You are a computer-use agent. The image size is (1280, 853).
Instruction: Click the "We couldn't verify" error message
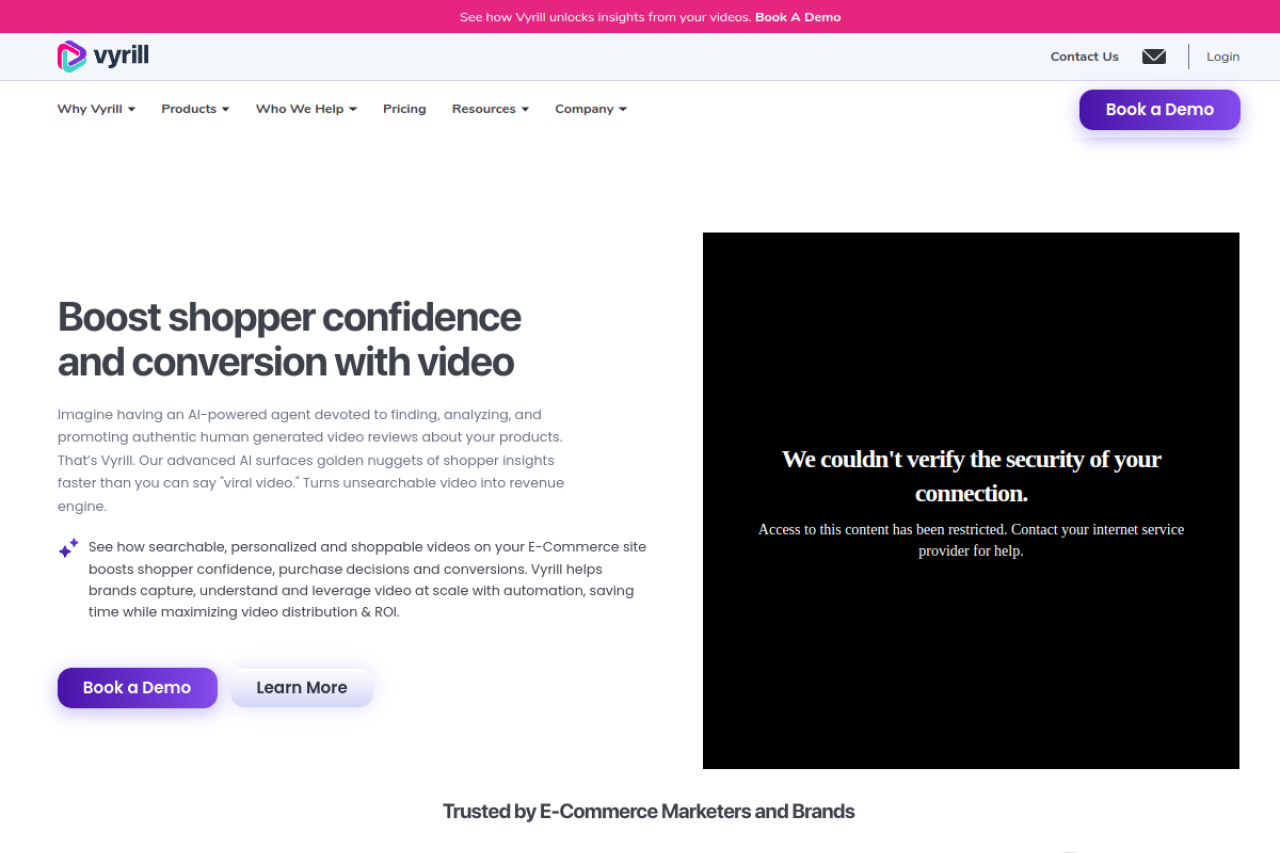point(971,476)
